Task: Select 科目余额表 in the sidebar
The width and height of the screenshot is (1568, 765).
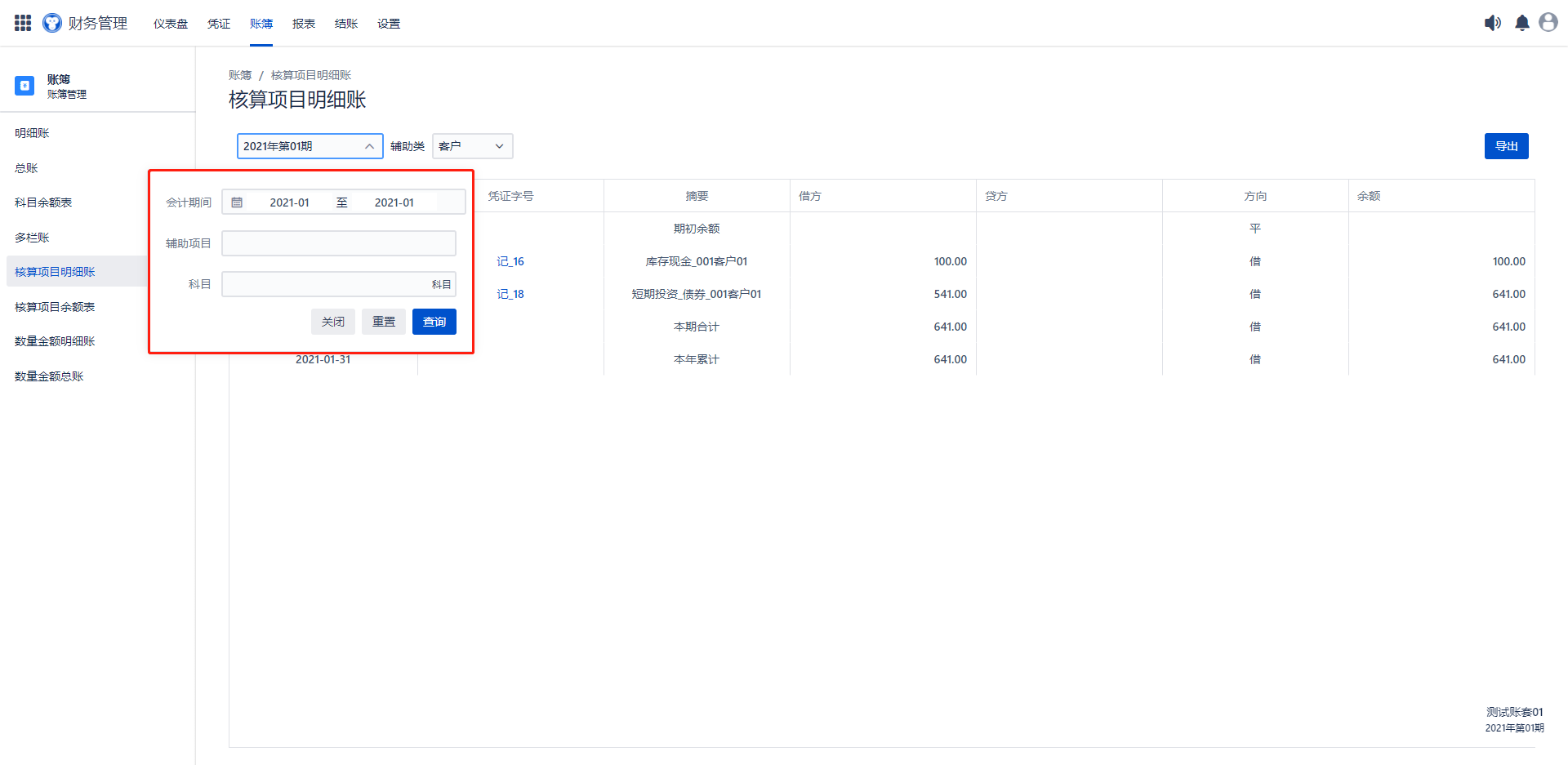Action: [43, 202]
